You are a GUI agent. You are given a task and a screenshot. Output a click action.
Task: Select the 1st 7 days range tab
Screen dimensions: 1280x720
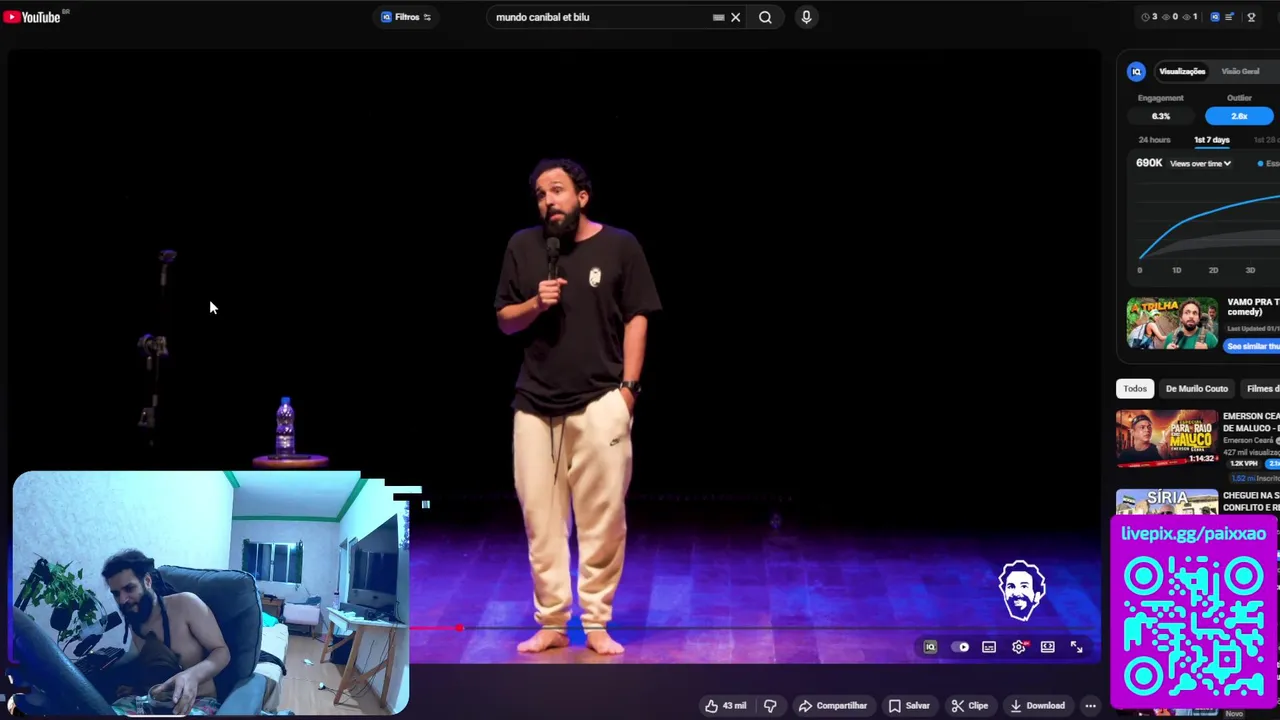1211,140
